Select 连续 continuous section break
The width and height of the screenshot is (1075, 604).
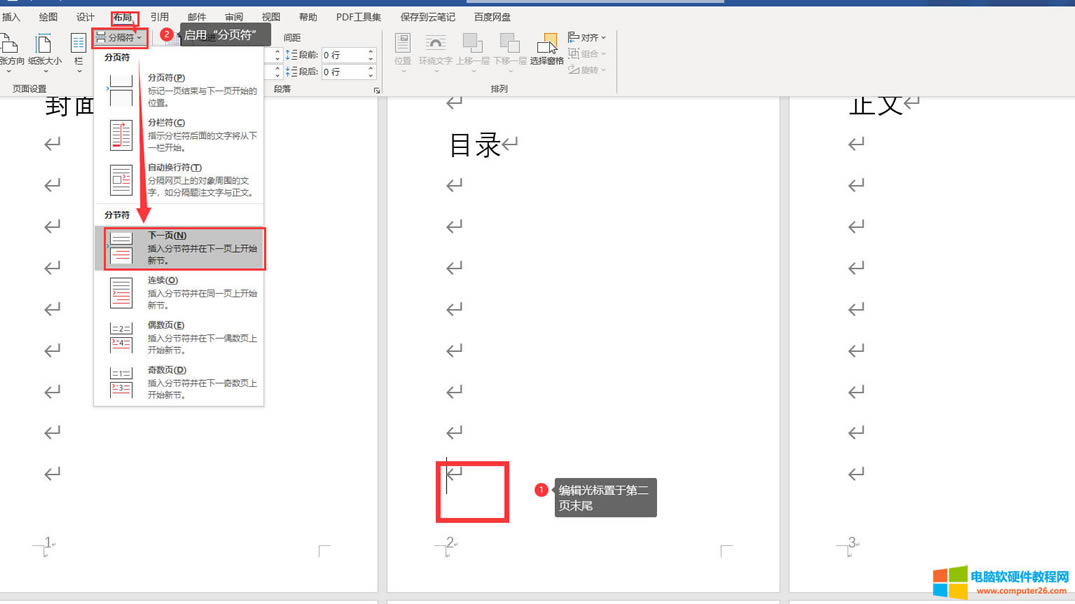(180, 293)
